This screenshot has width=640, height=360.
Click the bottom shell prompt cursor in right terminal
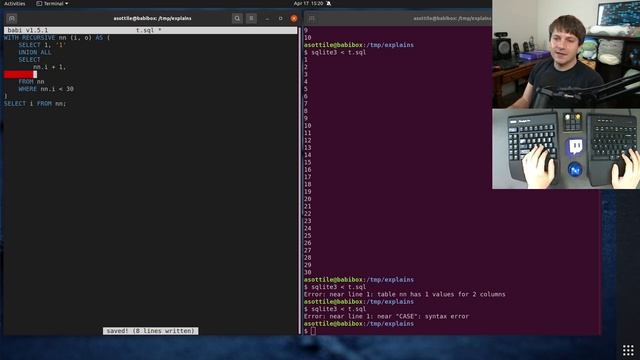click(x=313, y=331)
